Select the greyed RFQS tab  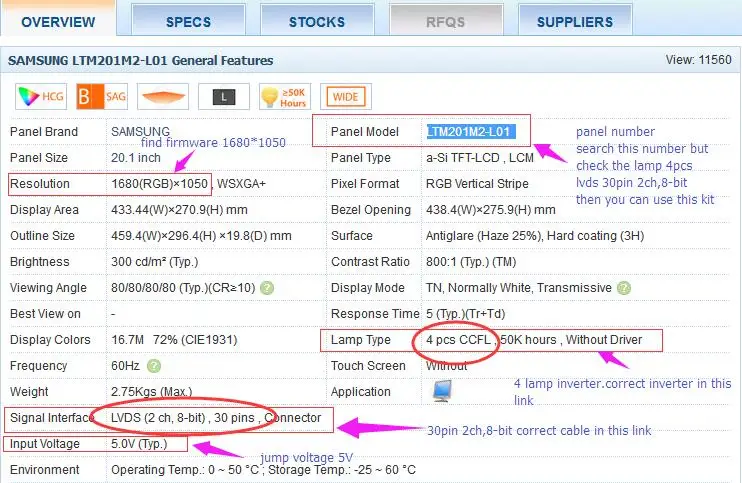point(446,20)
